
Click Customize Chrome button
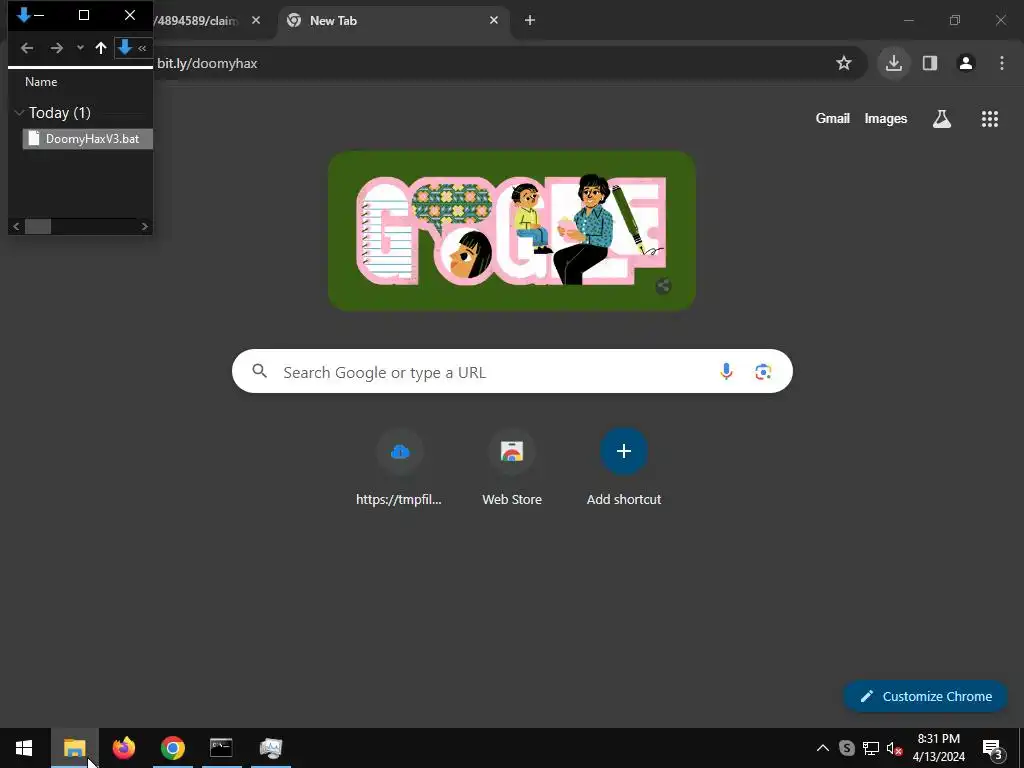(x=925, y=696)
